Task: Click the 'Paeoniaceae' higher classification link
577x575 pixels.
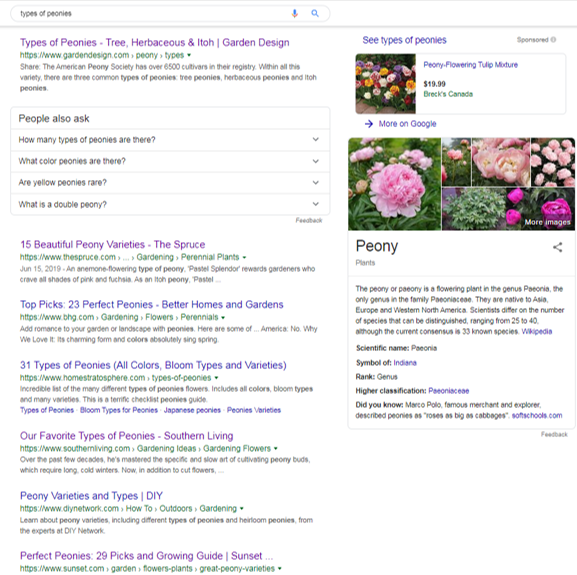Action: [x=449, y=391]
